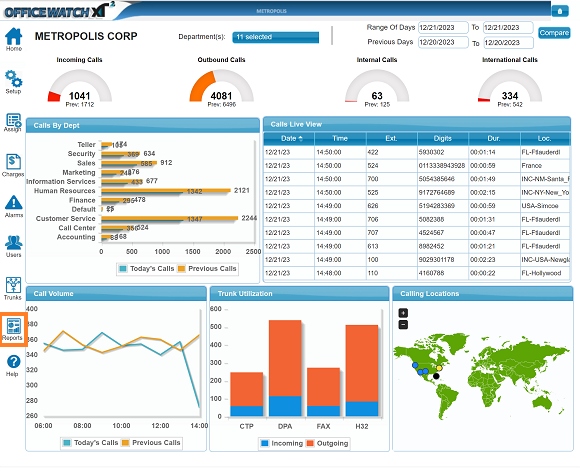Click the DPA bar in Trunk Utilization

[285, 368]
